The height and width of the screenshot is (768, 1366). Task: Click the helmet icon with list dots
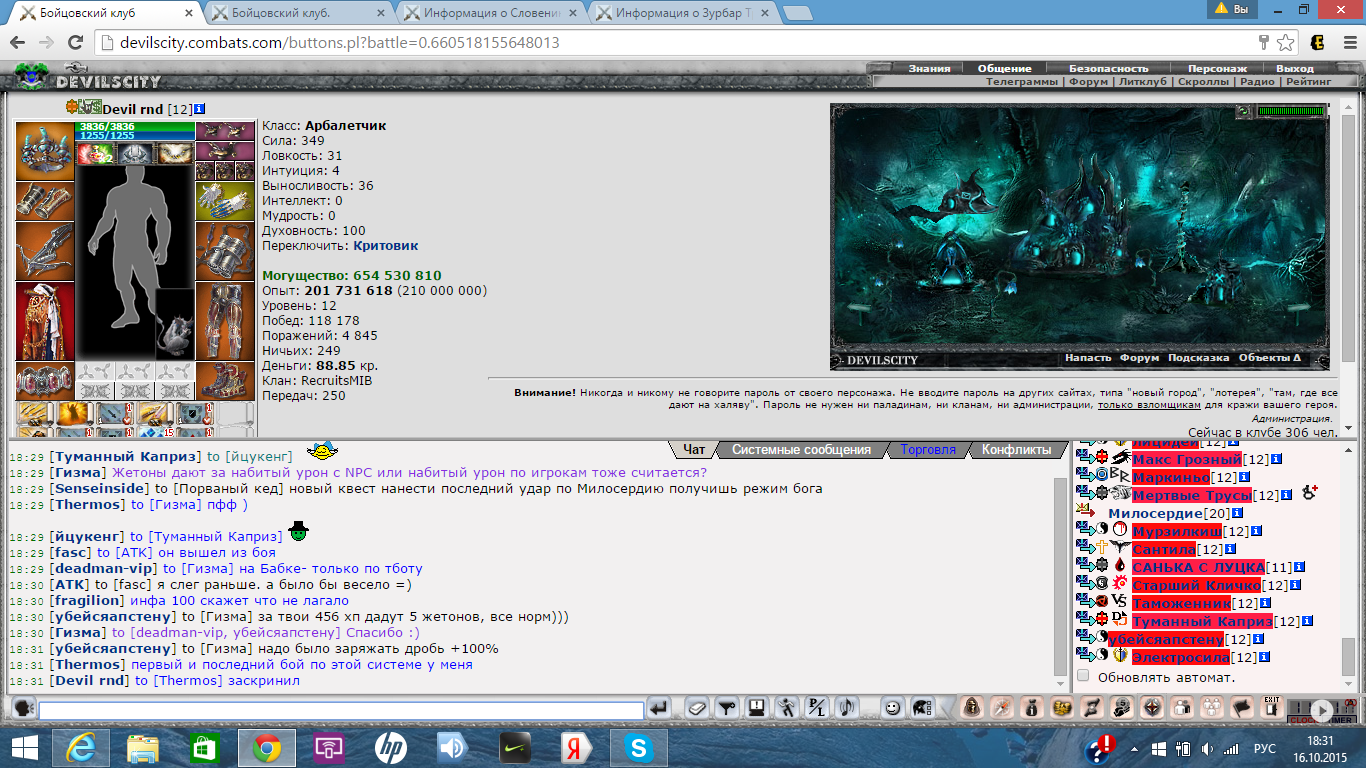click(x=922, y=708)
